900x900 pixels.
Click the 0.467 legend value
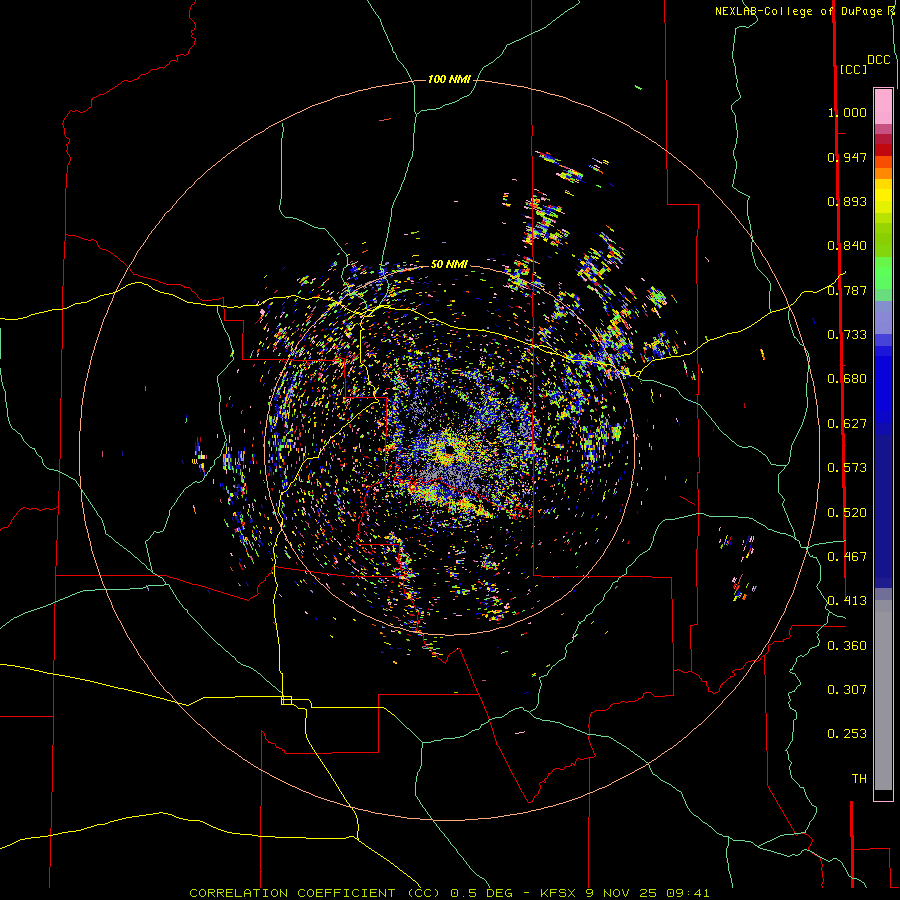coord(847,557)
